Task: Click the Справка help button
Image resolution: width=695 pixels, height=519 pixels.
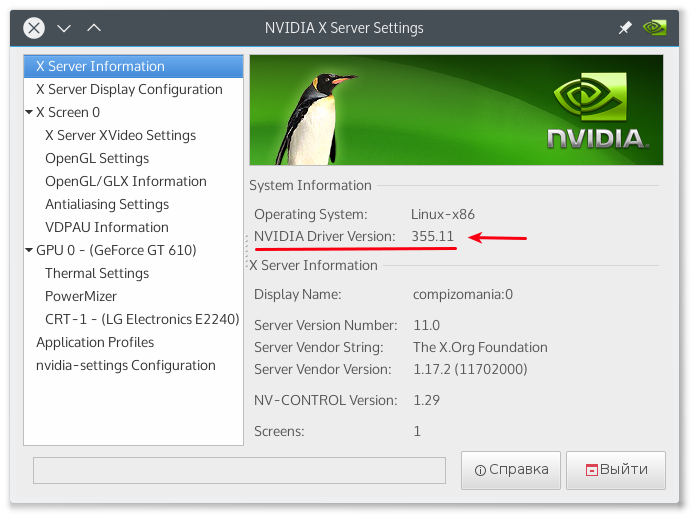Action: [x=511, y=470]
